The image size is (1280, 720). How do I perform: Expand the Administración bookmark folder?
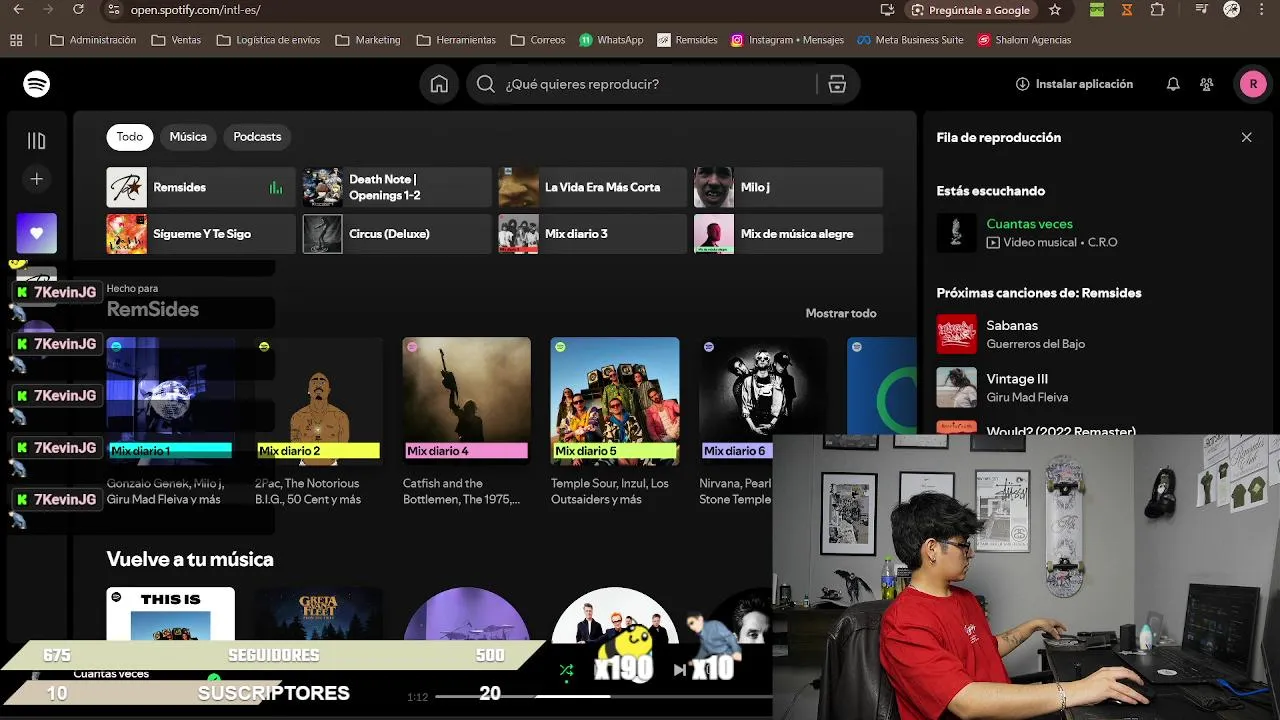[x=93, y=40]
